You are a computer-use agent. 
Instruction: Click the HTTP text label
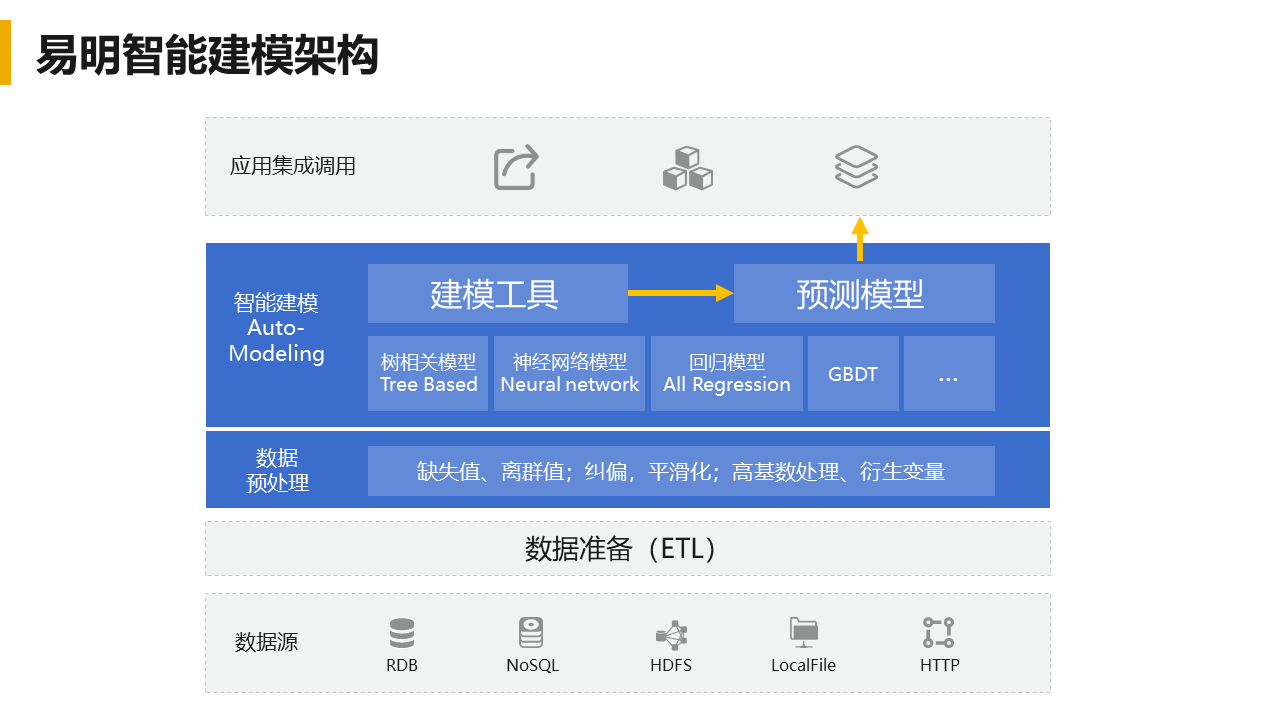click(x=940, y=665)
